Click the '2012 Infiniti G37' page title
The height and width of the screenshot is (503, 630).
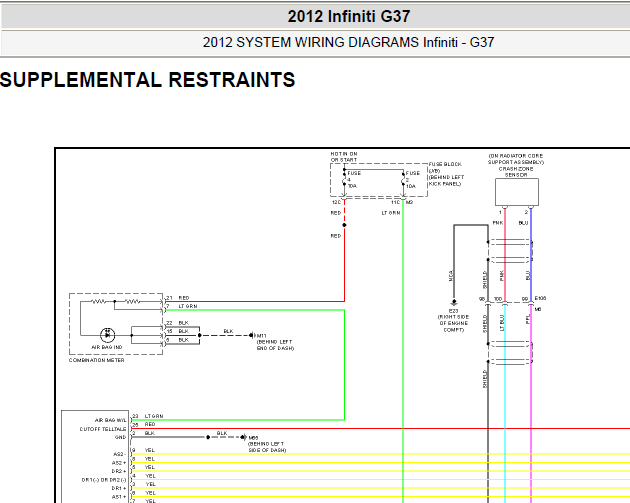pyautogui.click(x=349, y=16)
